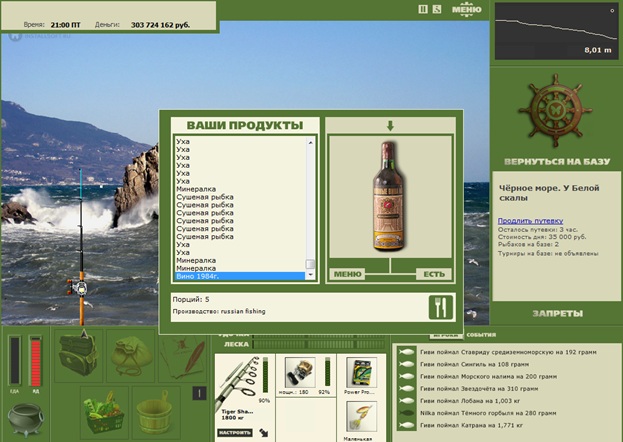Click ВЕРНУТЬСЯ НА БАЗУ
Image resolution: width=623 pixels, height=442 pixels.
point(557,161)
